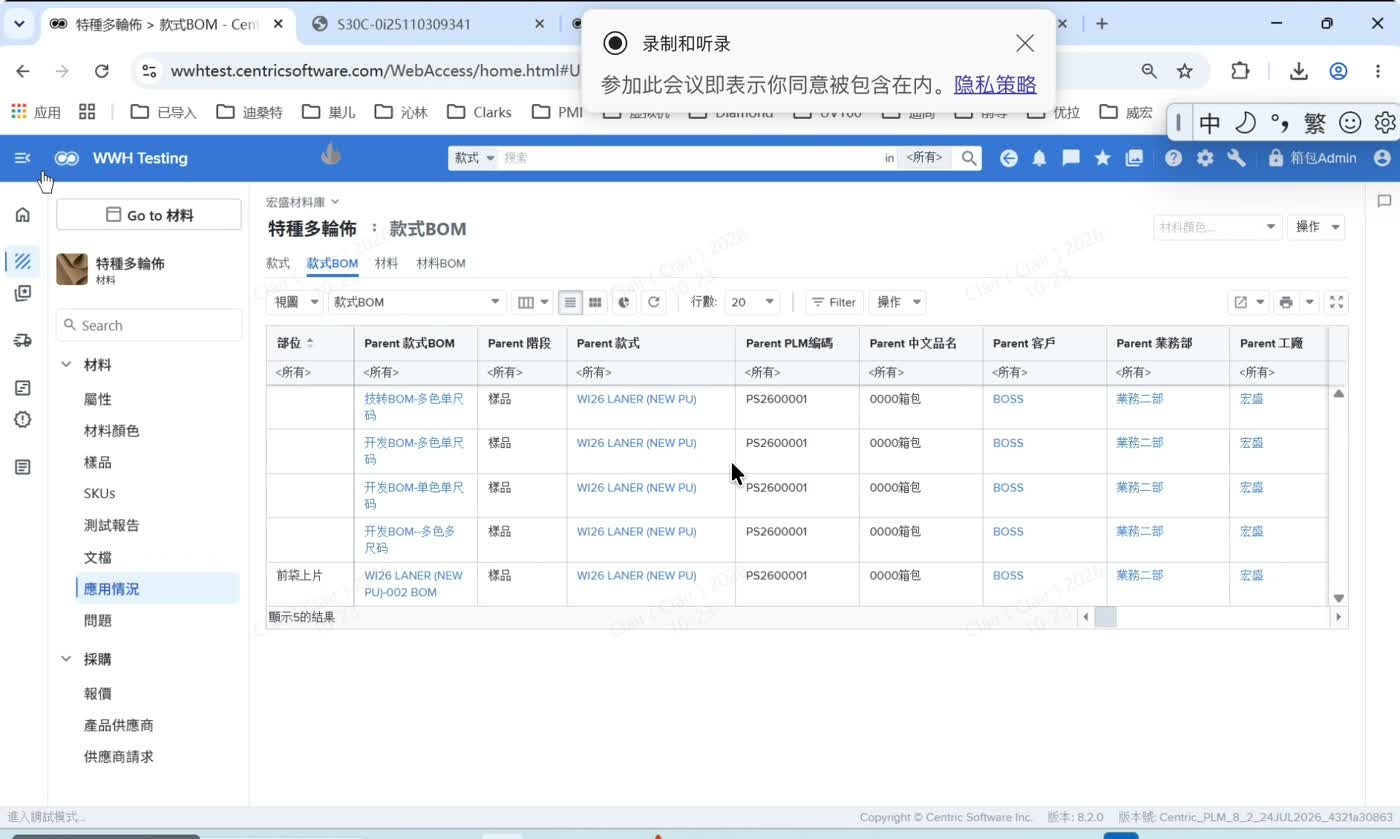Refresh the BOM table view
Image resolution: width=1400 pixels, height=839 pixels.
(654, 302)
